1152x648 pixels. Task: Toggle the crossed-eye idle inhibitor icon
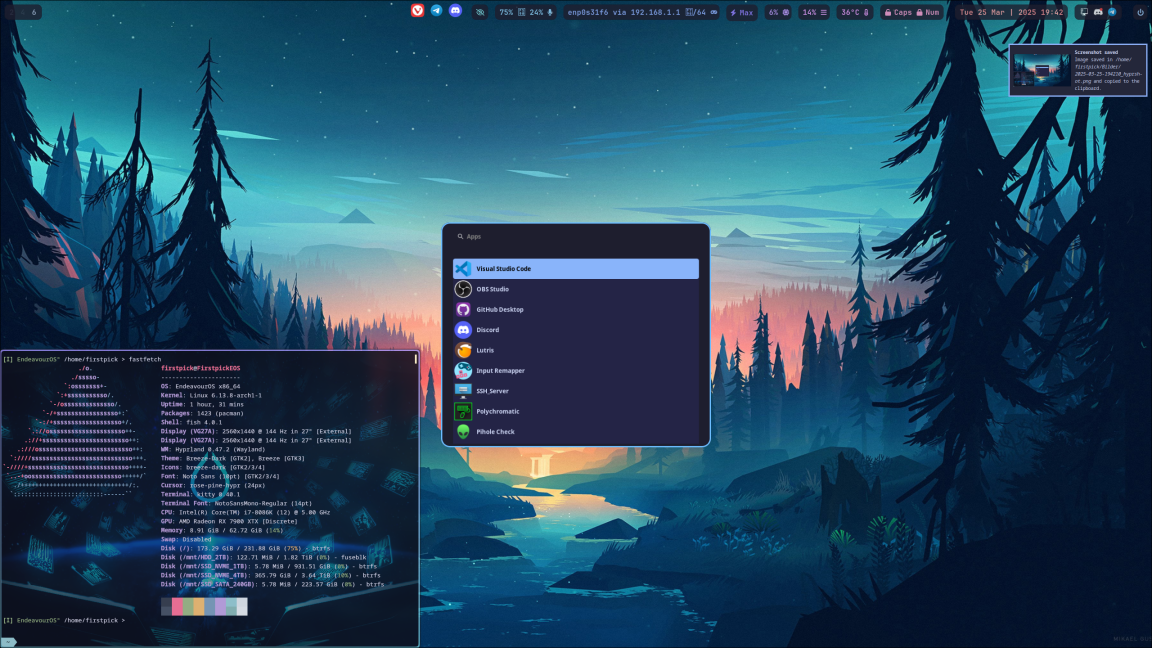pos(480,12)
